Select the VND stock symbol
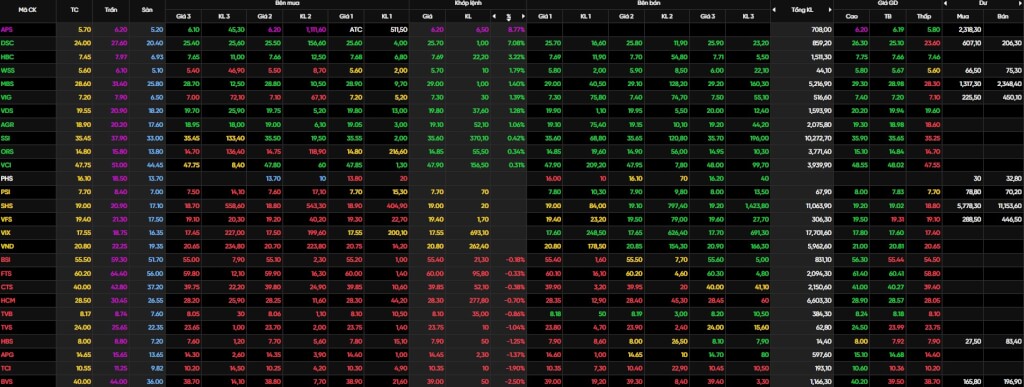1024x387 pixels. tap(7, 247)
